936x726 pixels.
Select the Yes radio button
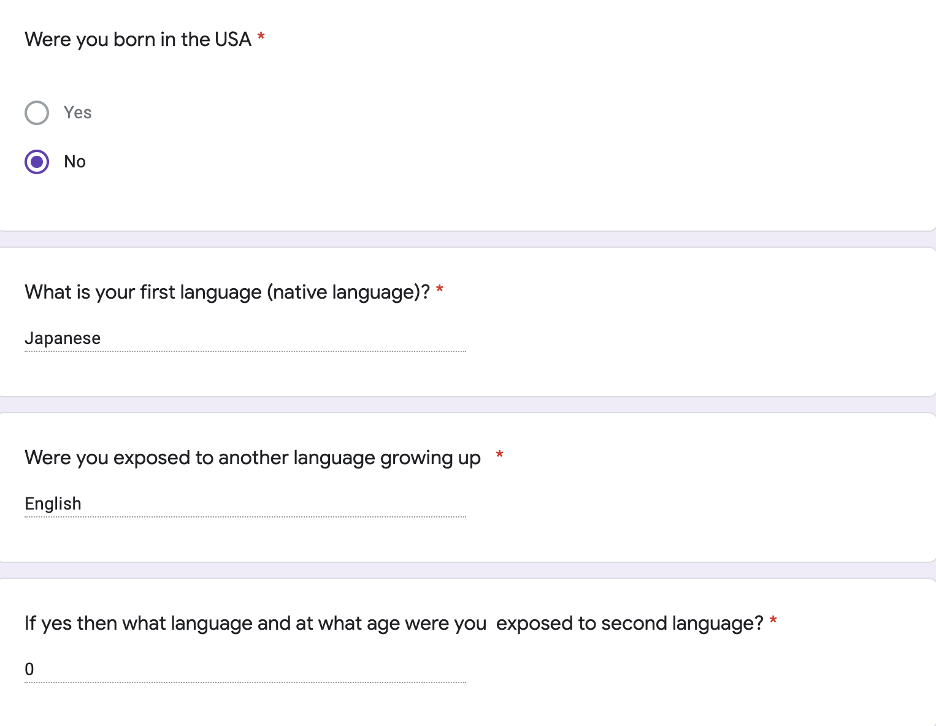(36, 113)
